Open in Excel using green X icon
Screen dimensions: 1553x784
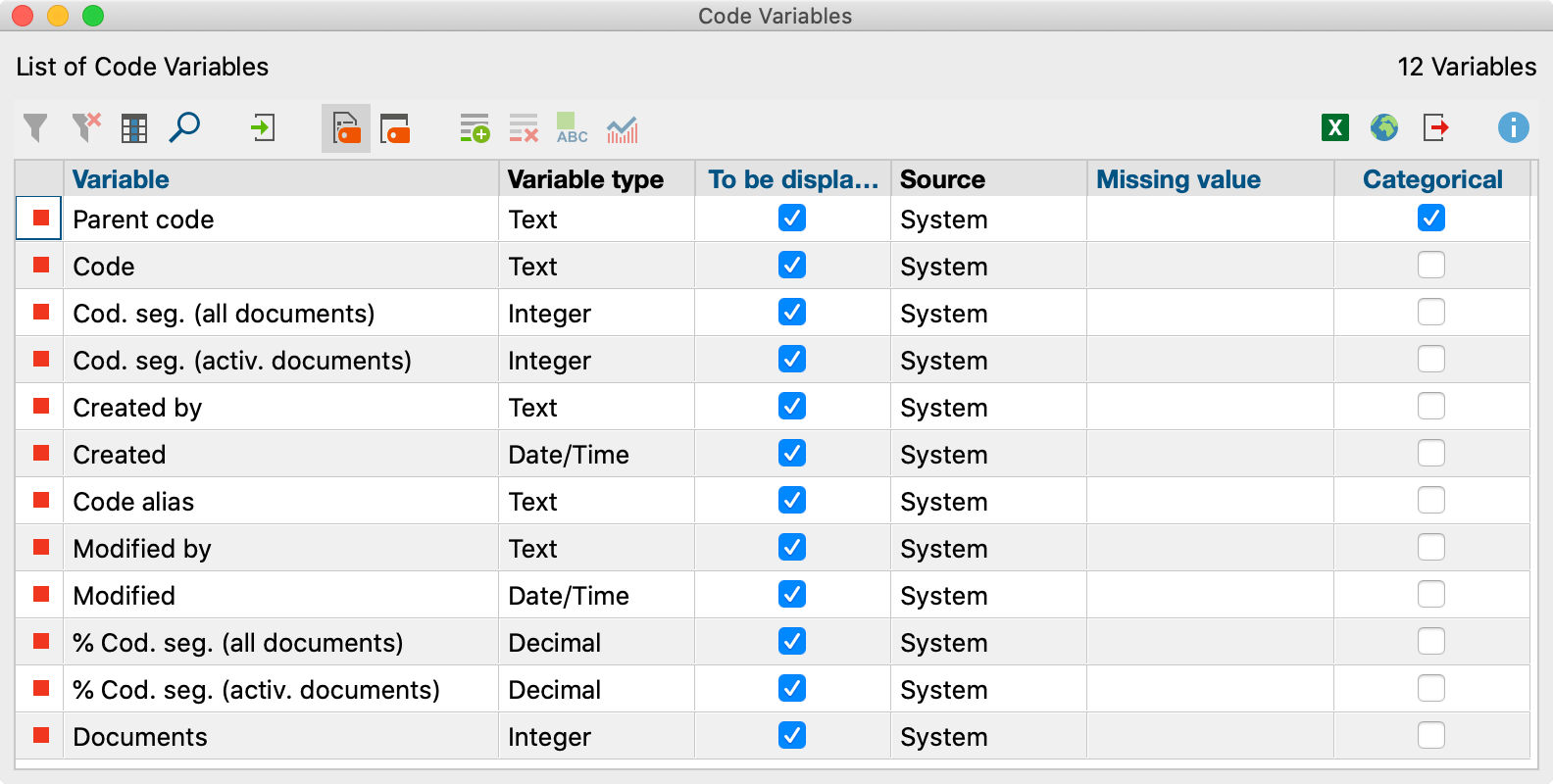[x=1334, y=128]
